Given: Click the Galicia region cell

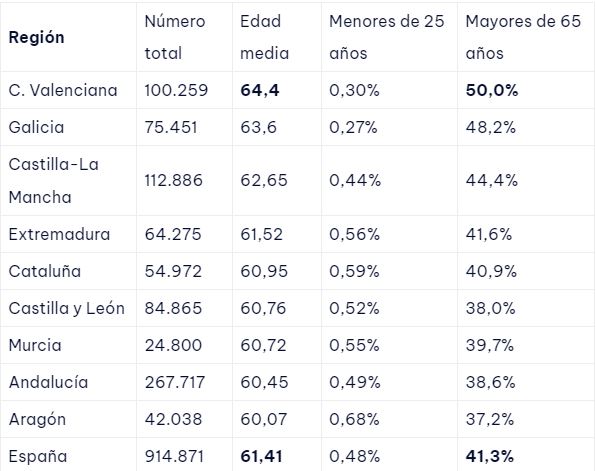Looking at the screenshot, I should click(36, 127).
